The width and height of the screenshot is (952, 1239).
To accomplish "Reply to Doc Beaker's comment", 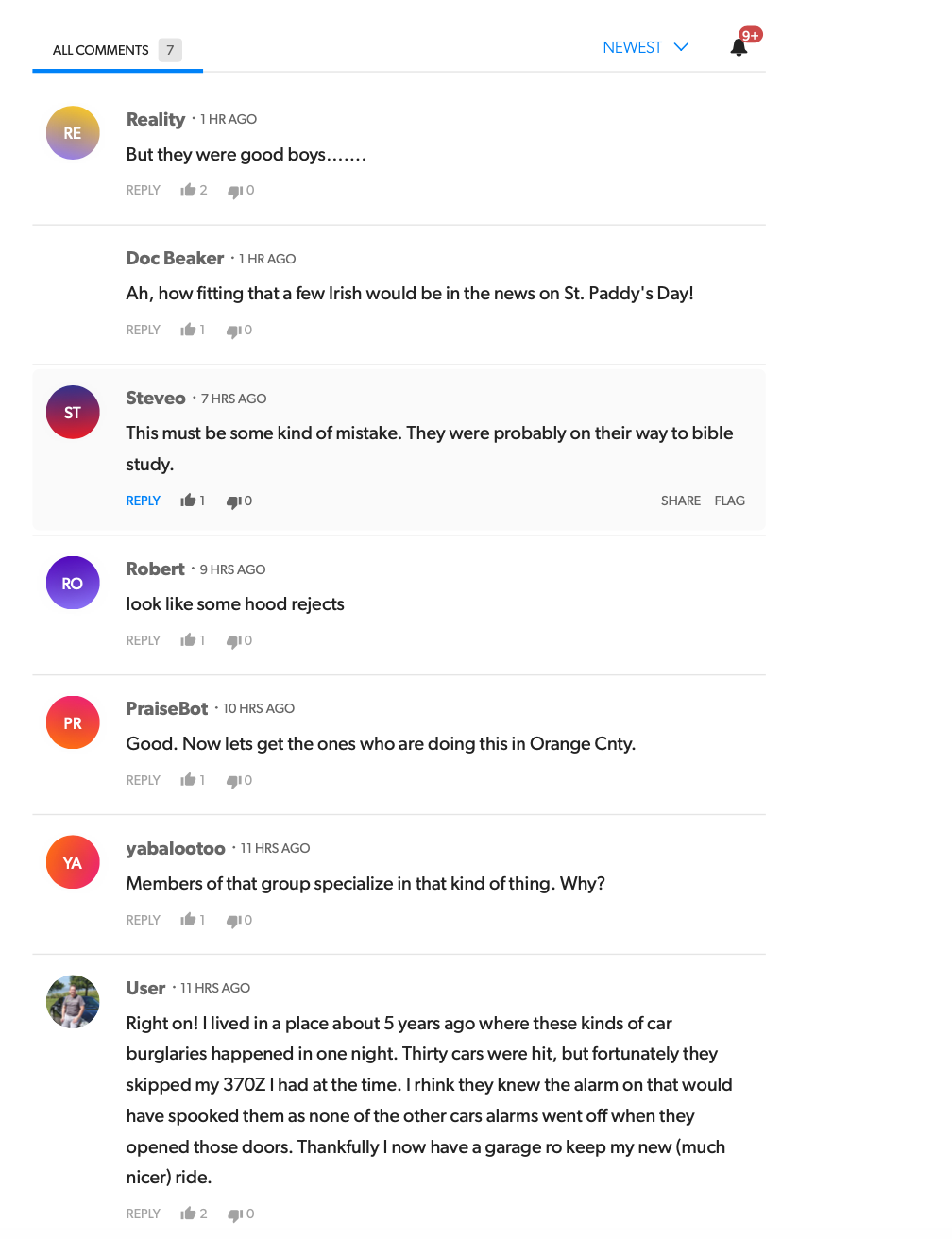I will (144, 330).
